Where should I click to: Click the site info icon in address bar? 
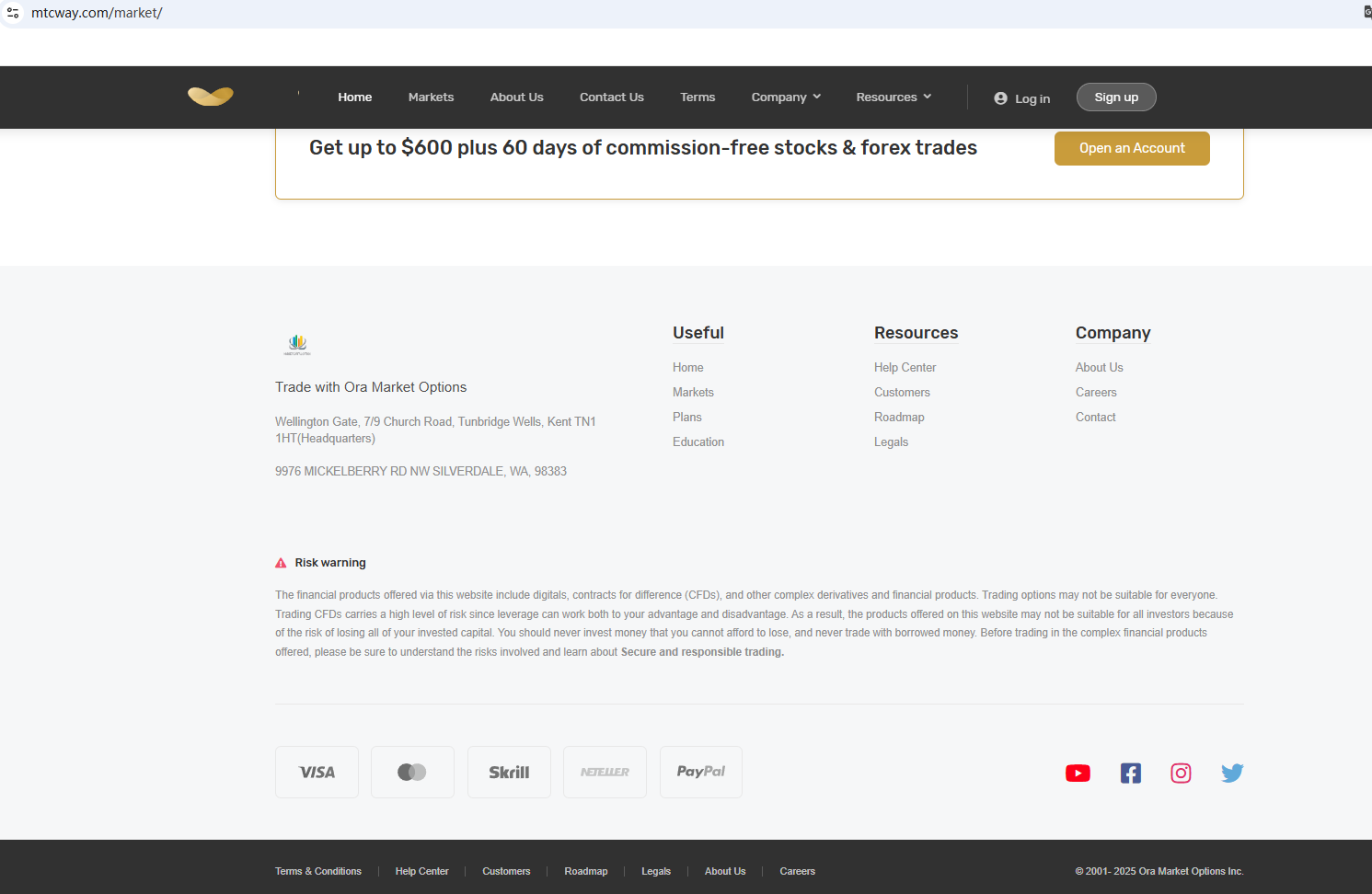tap(13, 13)
